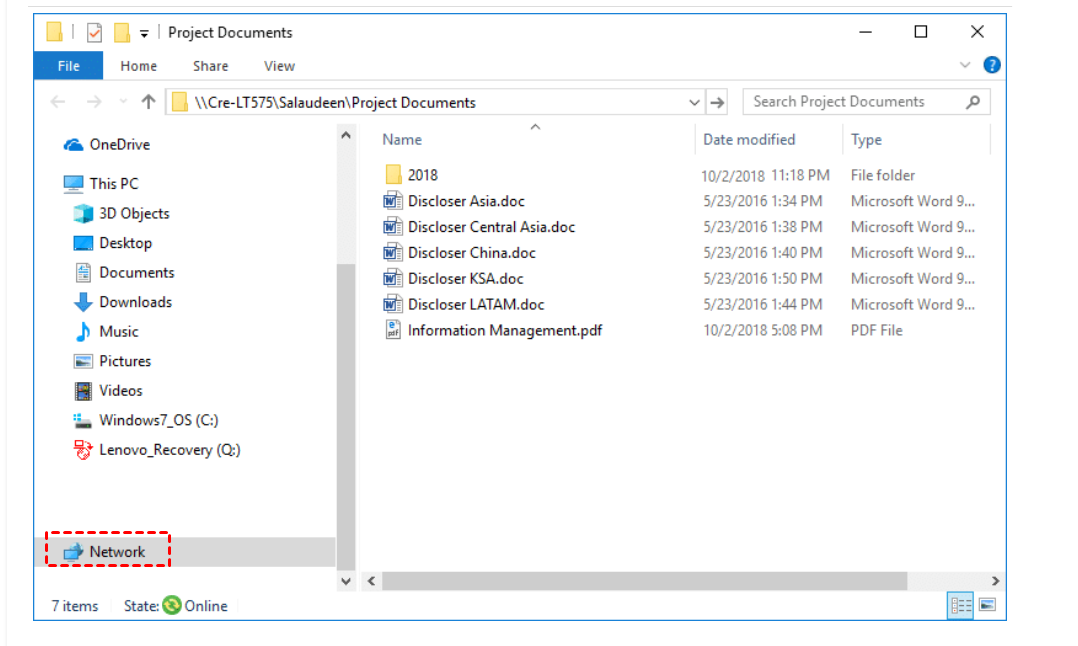Click Lenovo_Recovery (Q:) drive
The image size is (1078, 646).
point(169,450)
